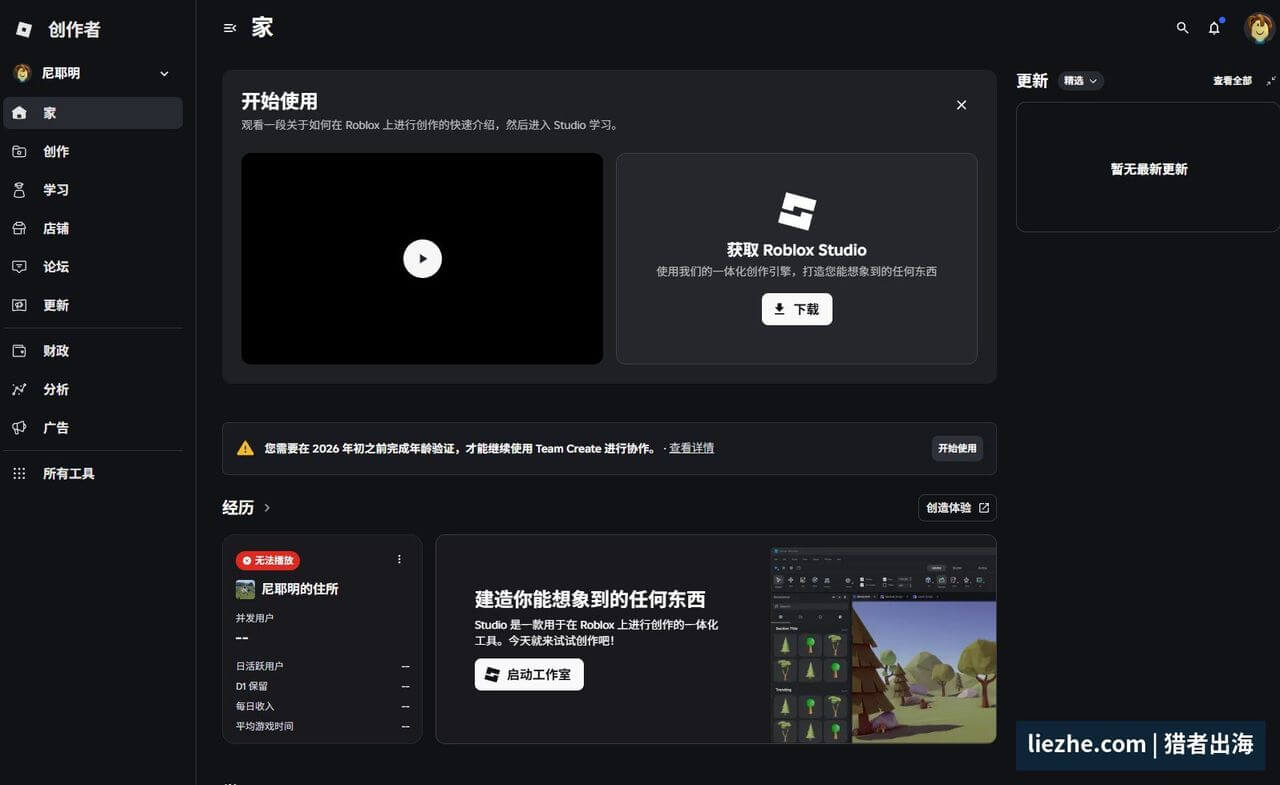Open the 查看详情 link in the warning
The image size is (1280, 785).
(691, 448)
